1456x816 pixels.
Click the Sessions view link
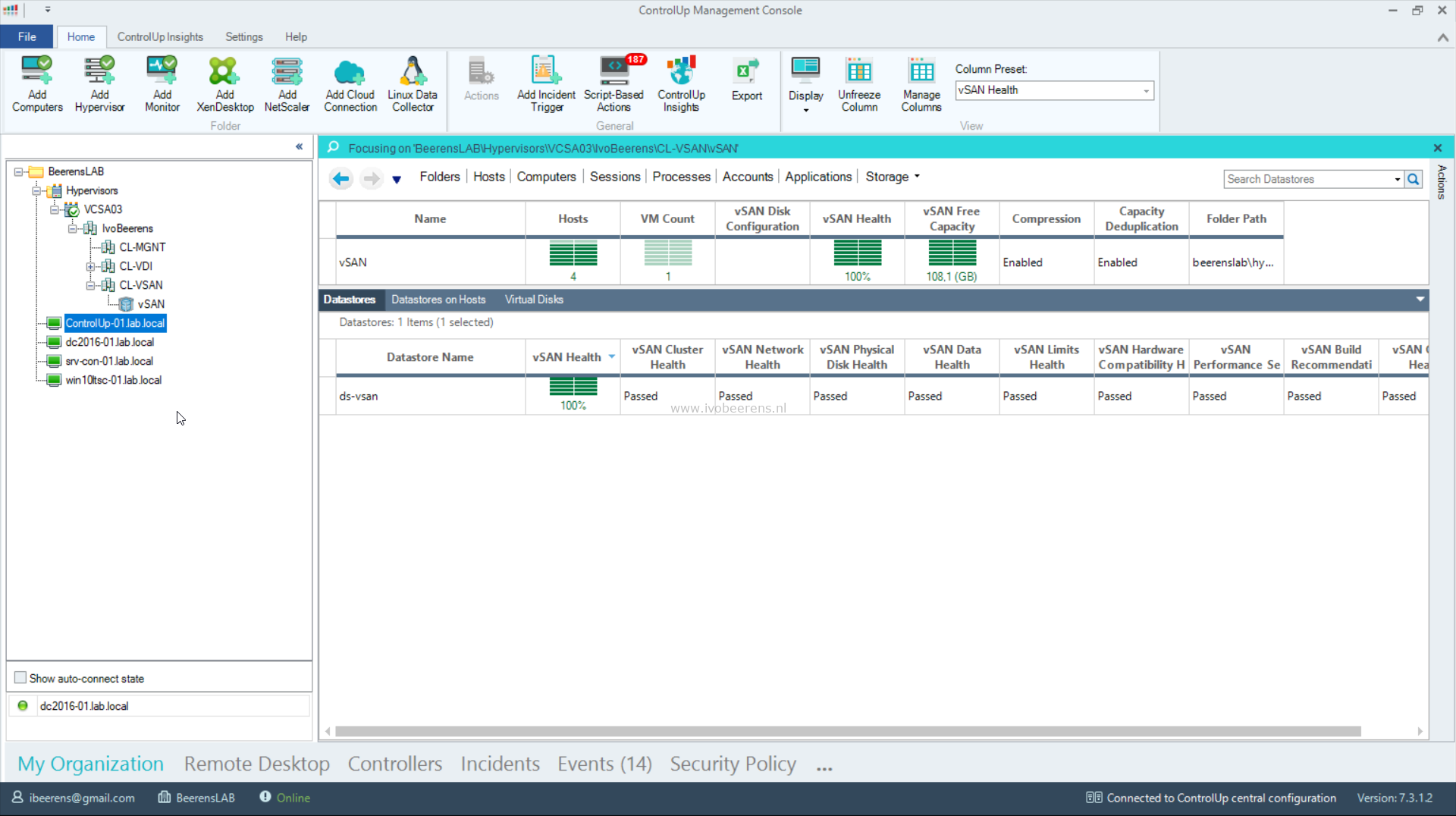(615, 176)
